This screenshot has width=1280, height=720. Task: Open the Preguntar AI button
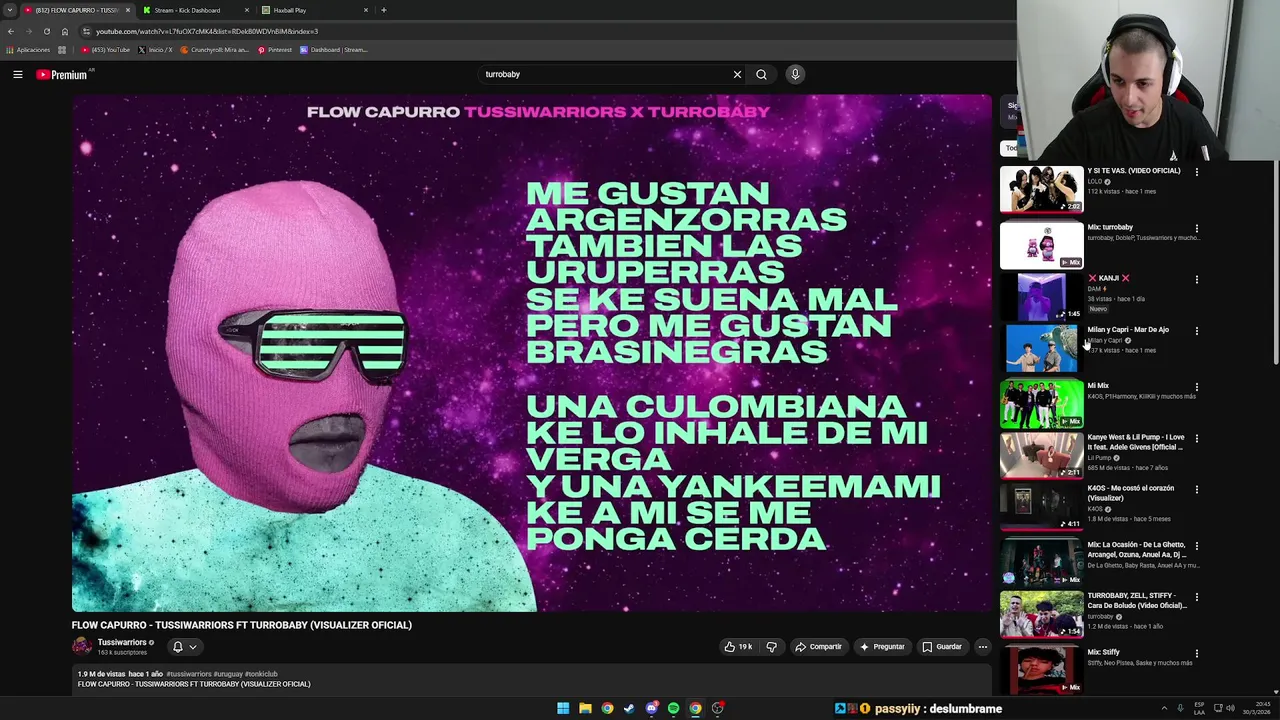click(x=882, y=647)
